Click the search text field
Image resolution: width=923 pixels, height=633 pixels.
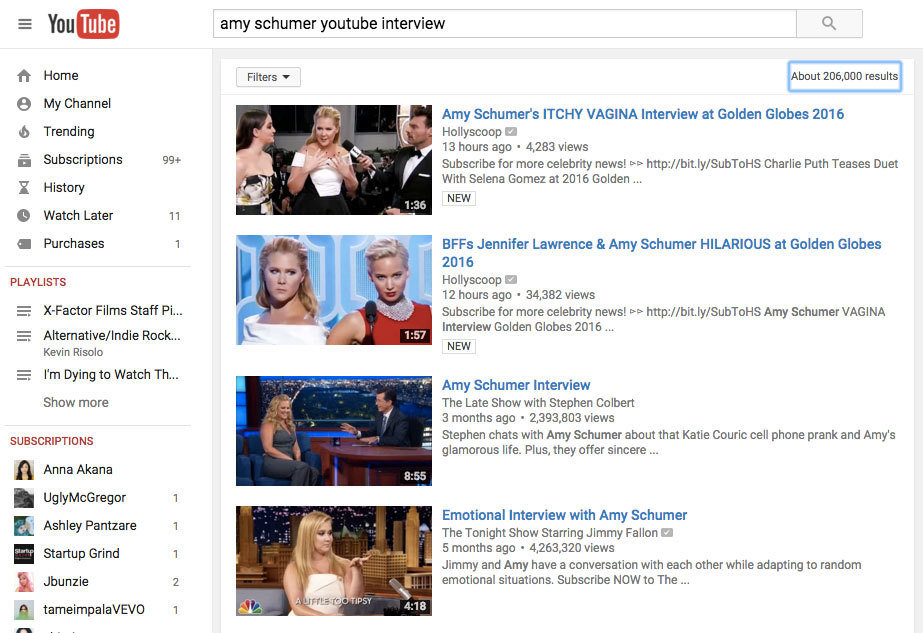click(504, 24)
